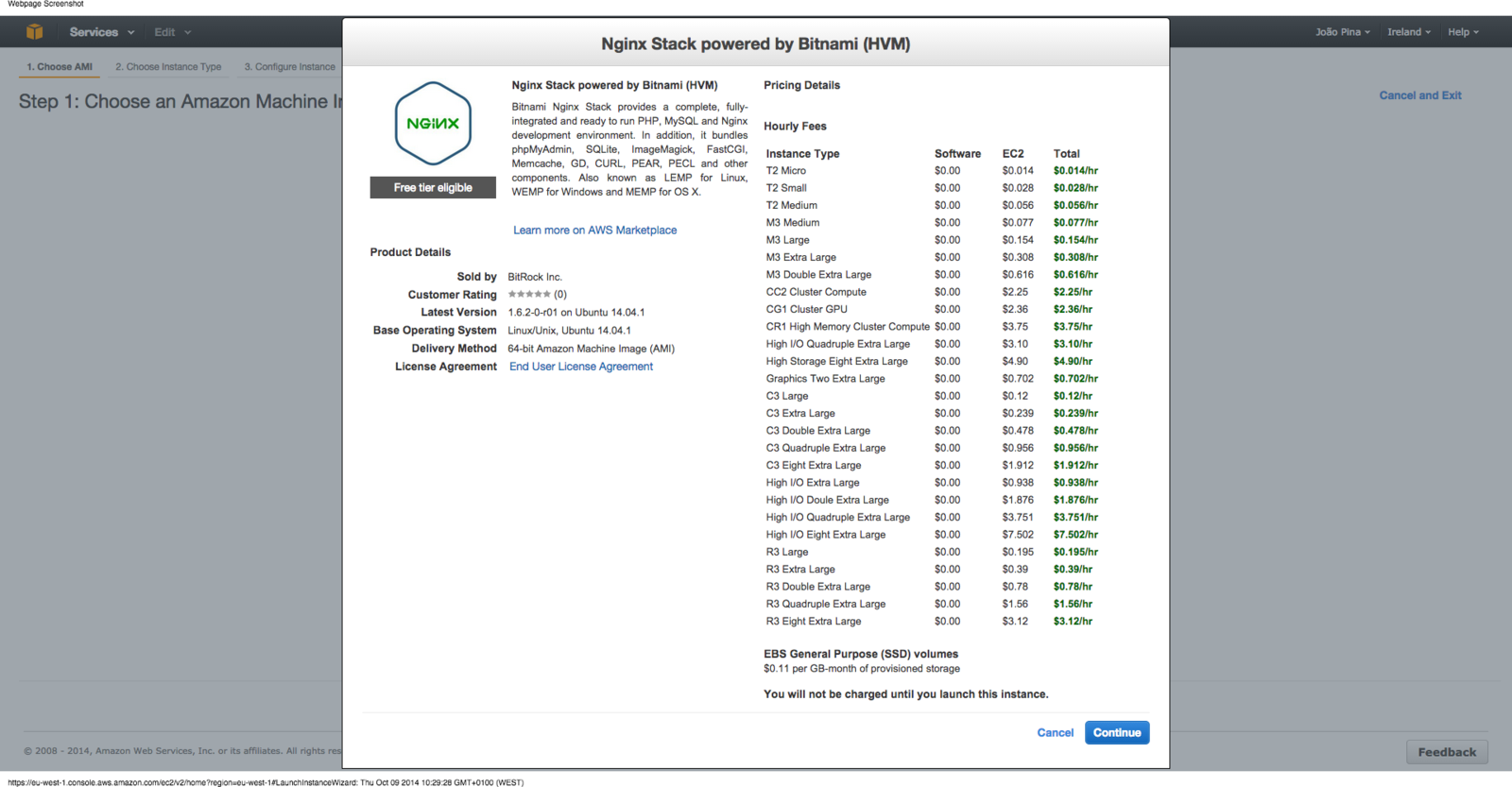
Task: Click CR1 High Memory Cluster Compute row
Action: point(932,327)
